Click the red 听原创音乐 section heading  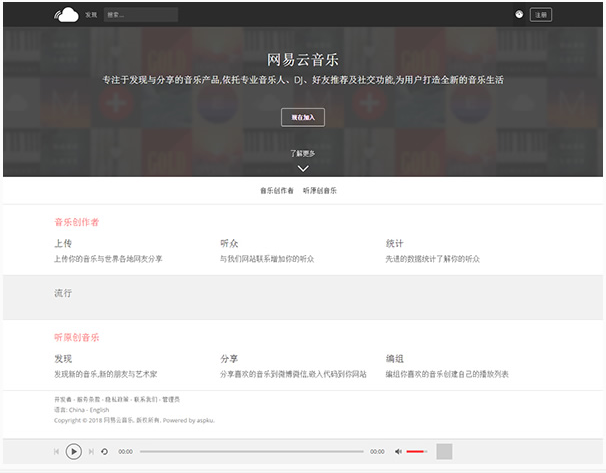point(77,337)
